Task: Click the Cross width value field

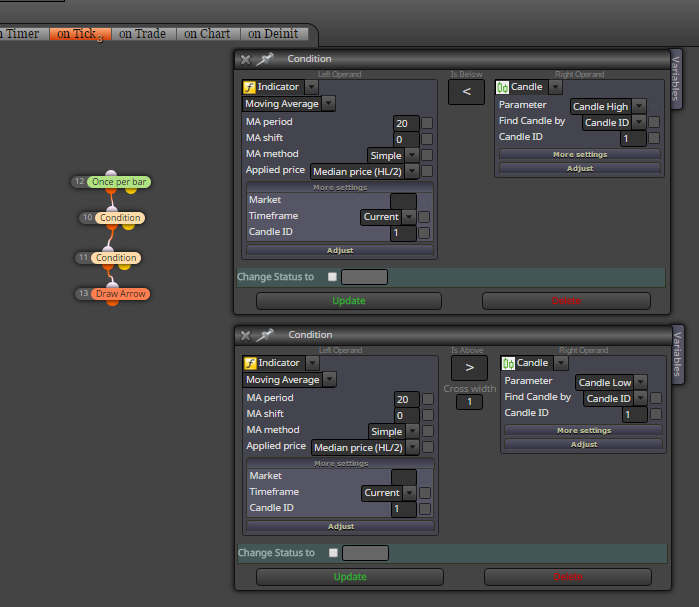Action: [x=469, y=402]
